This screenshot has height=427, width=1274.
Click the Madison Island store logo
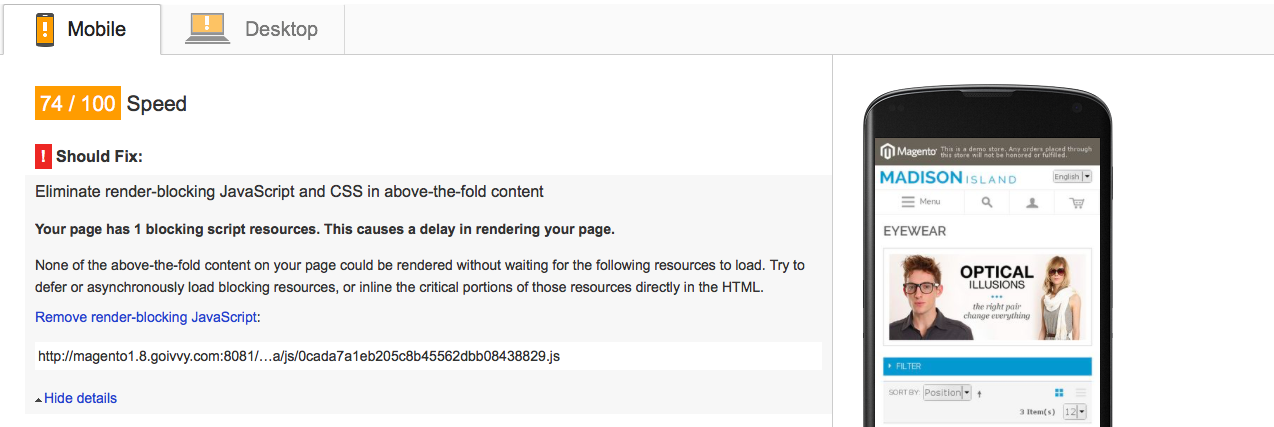click(948, 178)
